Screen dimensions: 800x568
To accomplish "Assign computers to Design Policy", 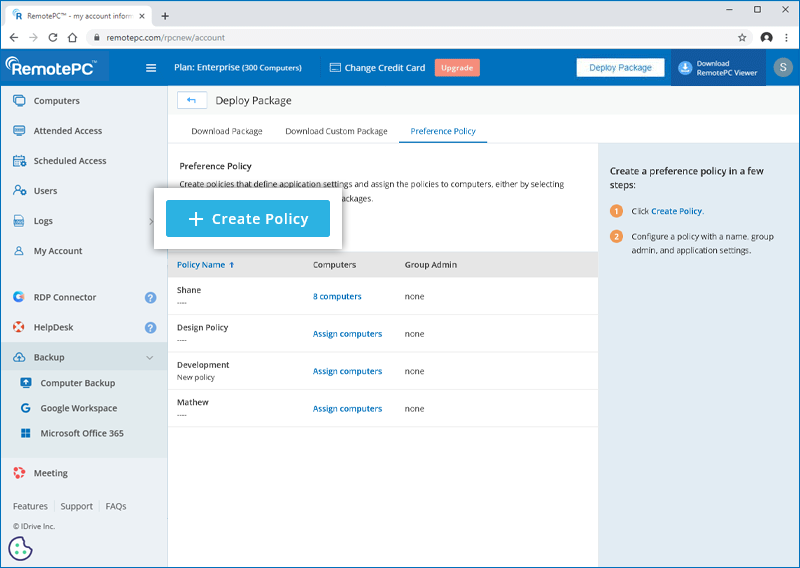I will [x=347, y=334].
